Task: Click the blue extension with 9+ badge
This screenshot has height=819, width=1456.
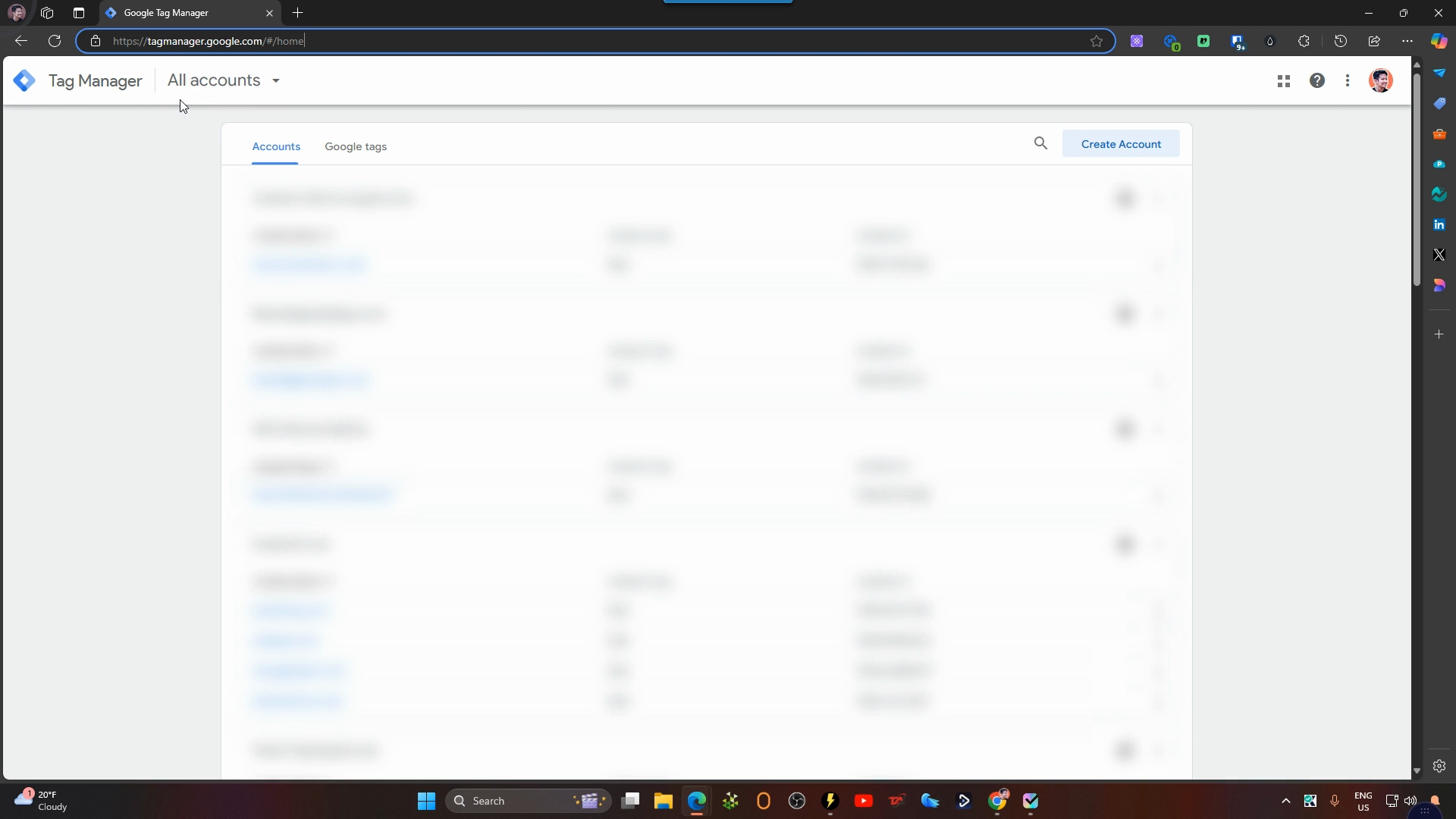Action: pyautogui.click(x=1238, y=42)
